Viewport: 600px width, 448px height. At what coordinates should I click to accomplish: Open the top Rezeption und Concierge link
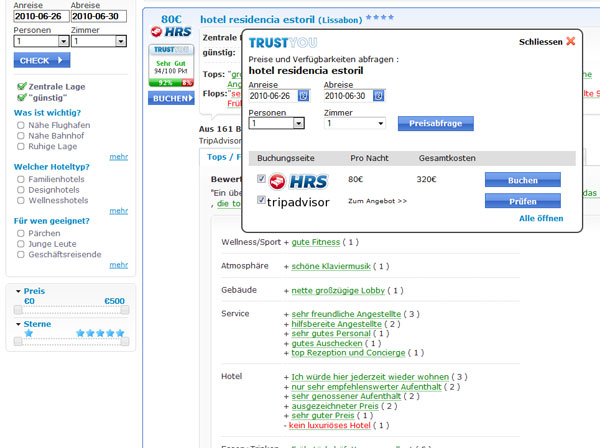[x=348, y=353]
